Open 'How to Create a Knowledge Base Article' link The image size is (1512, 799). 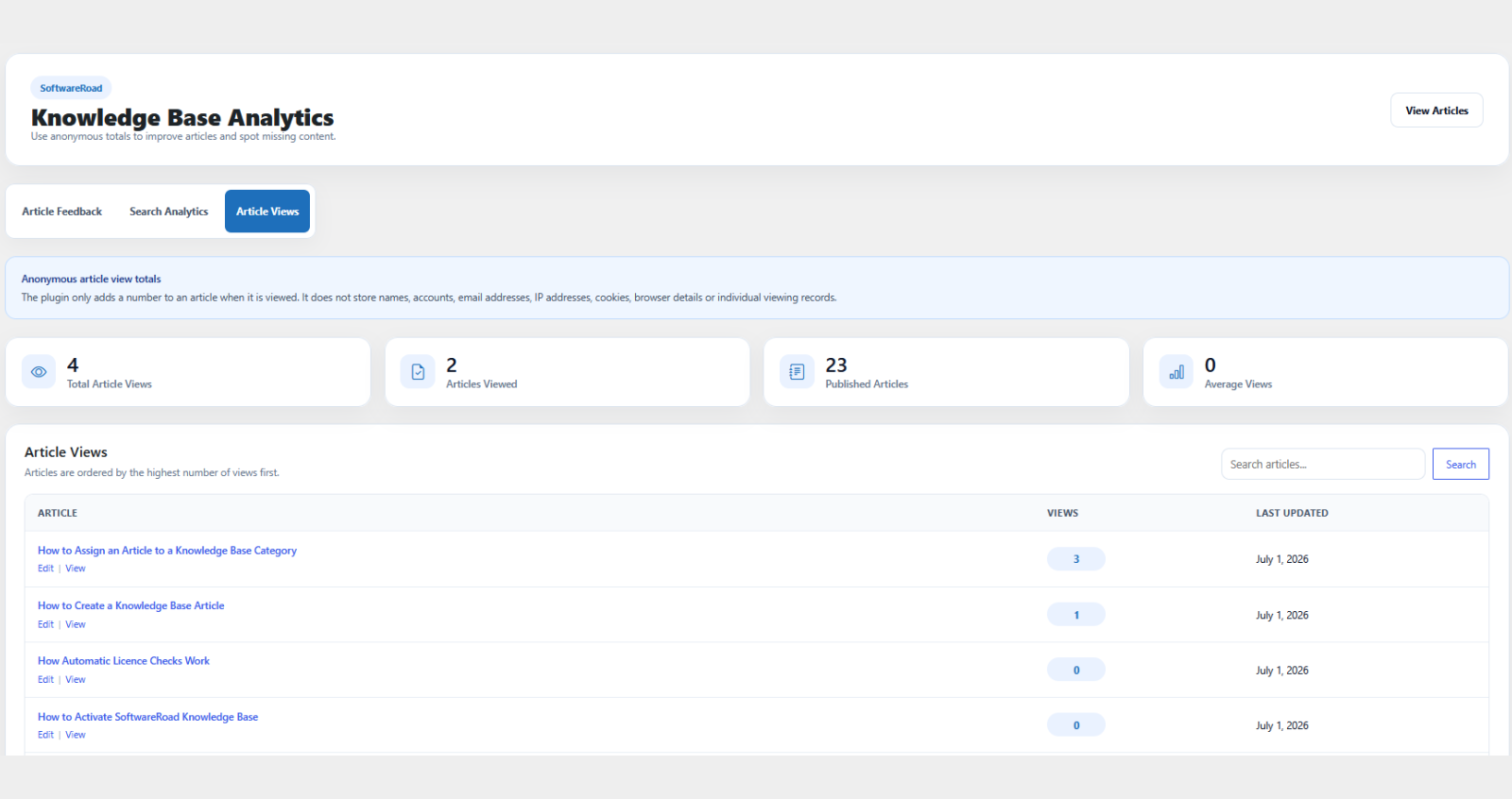click(131, 606)
